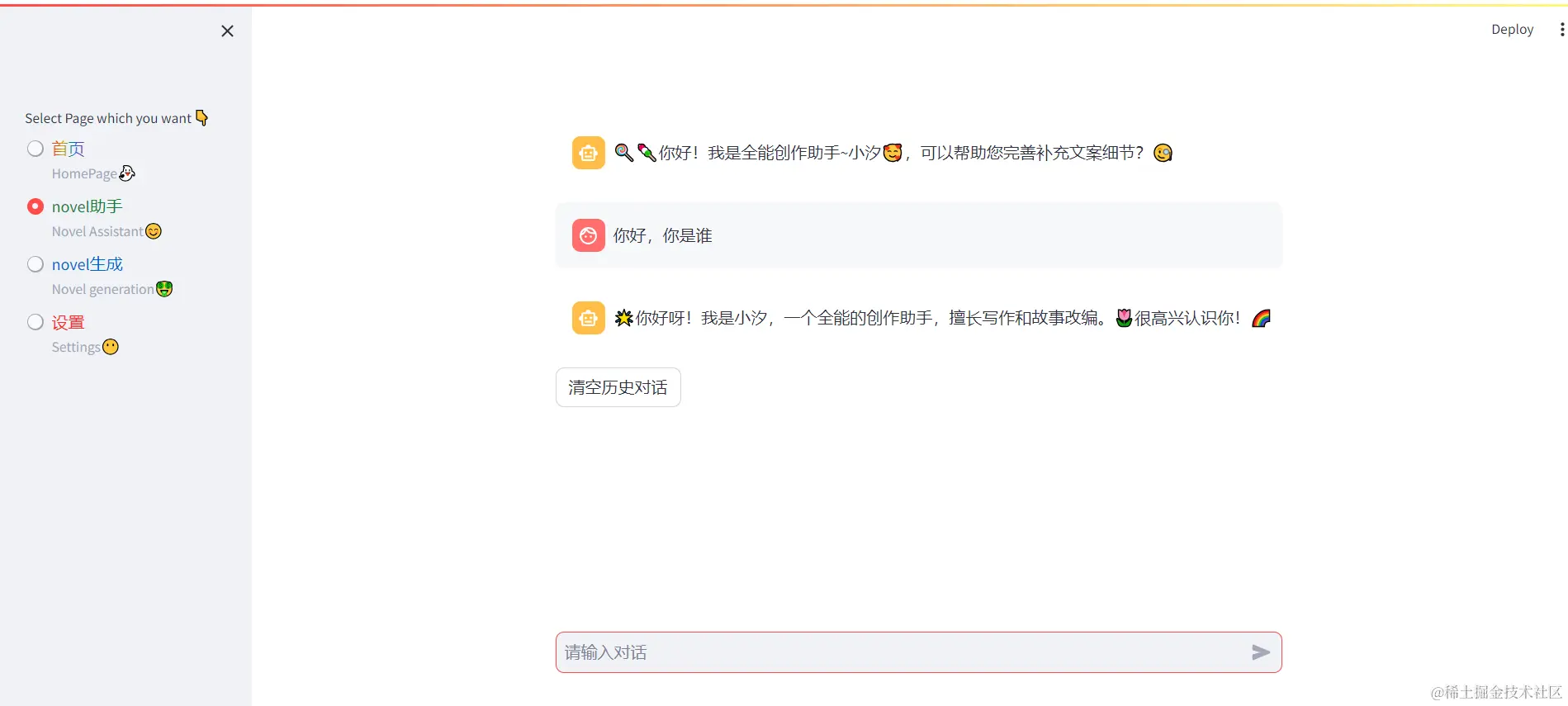Select the 设置 radio button
The image size is (1568, 706).
point(36,322)
